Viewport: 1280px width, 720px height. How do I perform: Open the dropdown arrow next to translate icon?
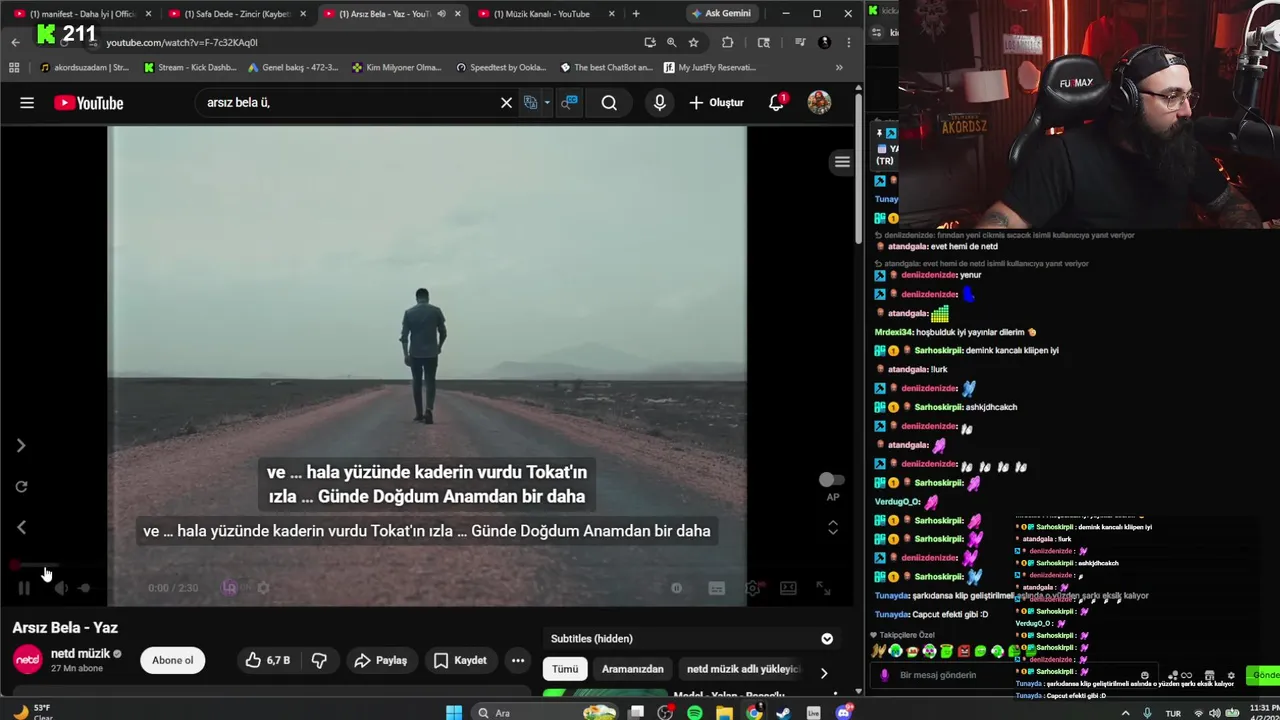(x=547, y=103)
